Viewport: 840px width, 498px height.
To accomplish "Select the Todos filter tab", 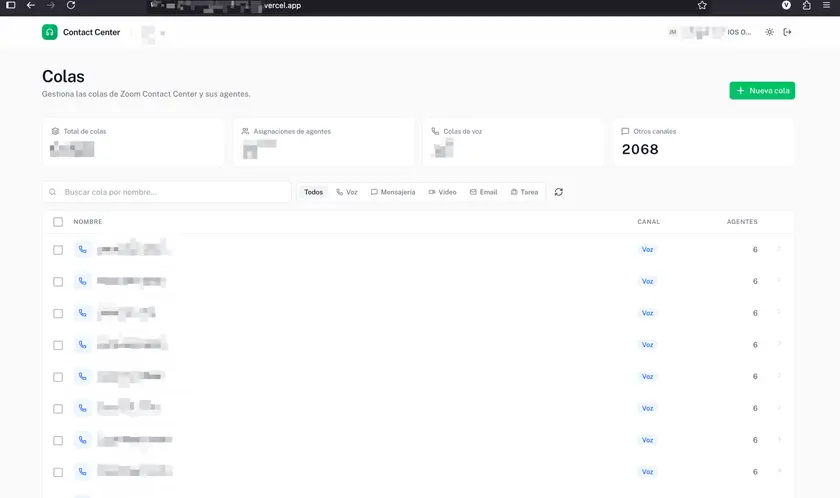I will pyautogui.click(x=313, y=192).
